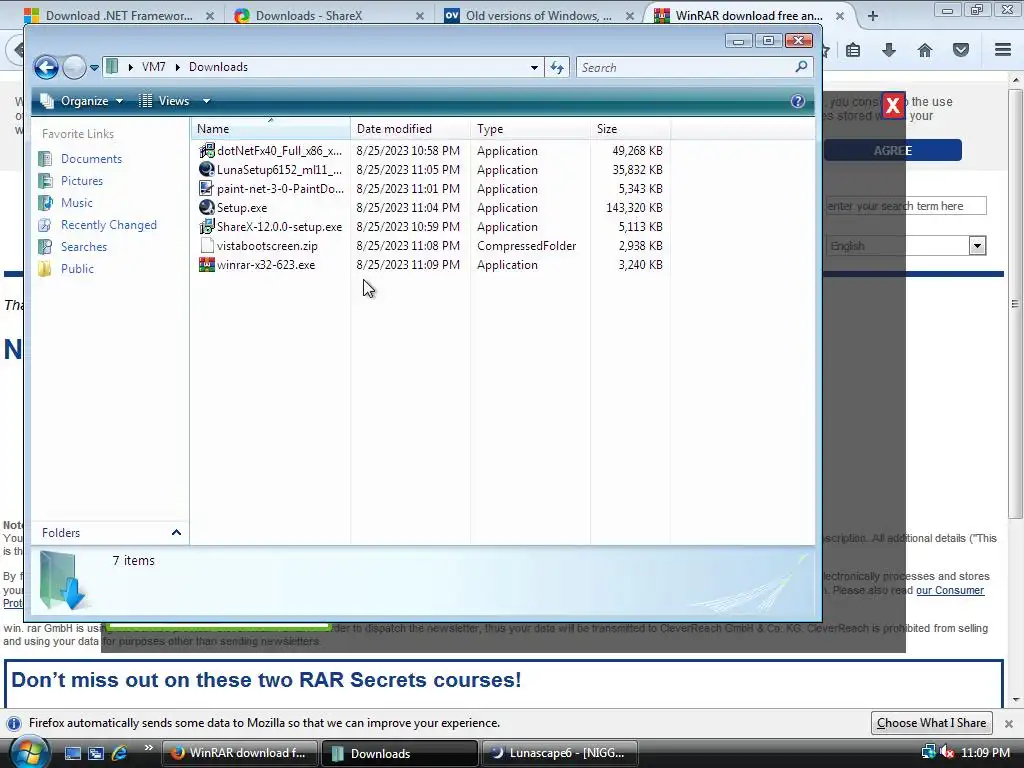The height and width of the screenshot is (768, 1024).
Task: Click Choose What I Share button
Action: [931, 723]
